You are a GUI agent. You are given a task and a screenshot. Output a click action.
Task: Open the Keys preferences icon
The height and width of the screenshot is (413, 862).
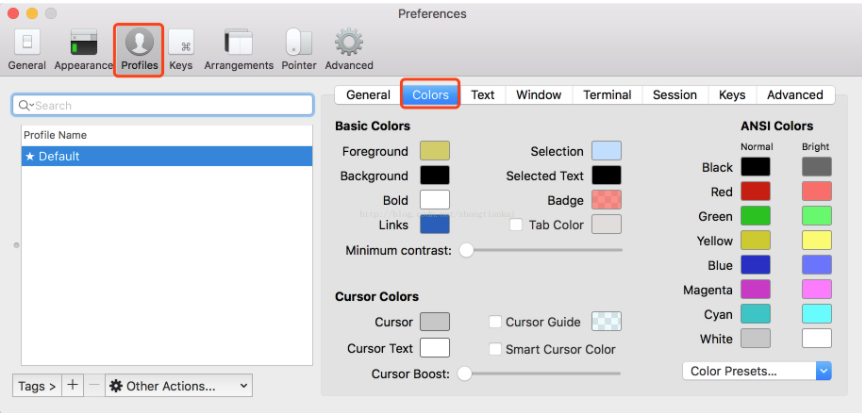pyautogui.click(x=181, y=44)
